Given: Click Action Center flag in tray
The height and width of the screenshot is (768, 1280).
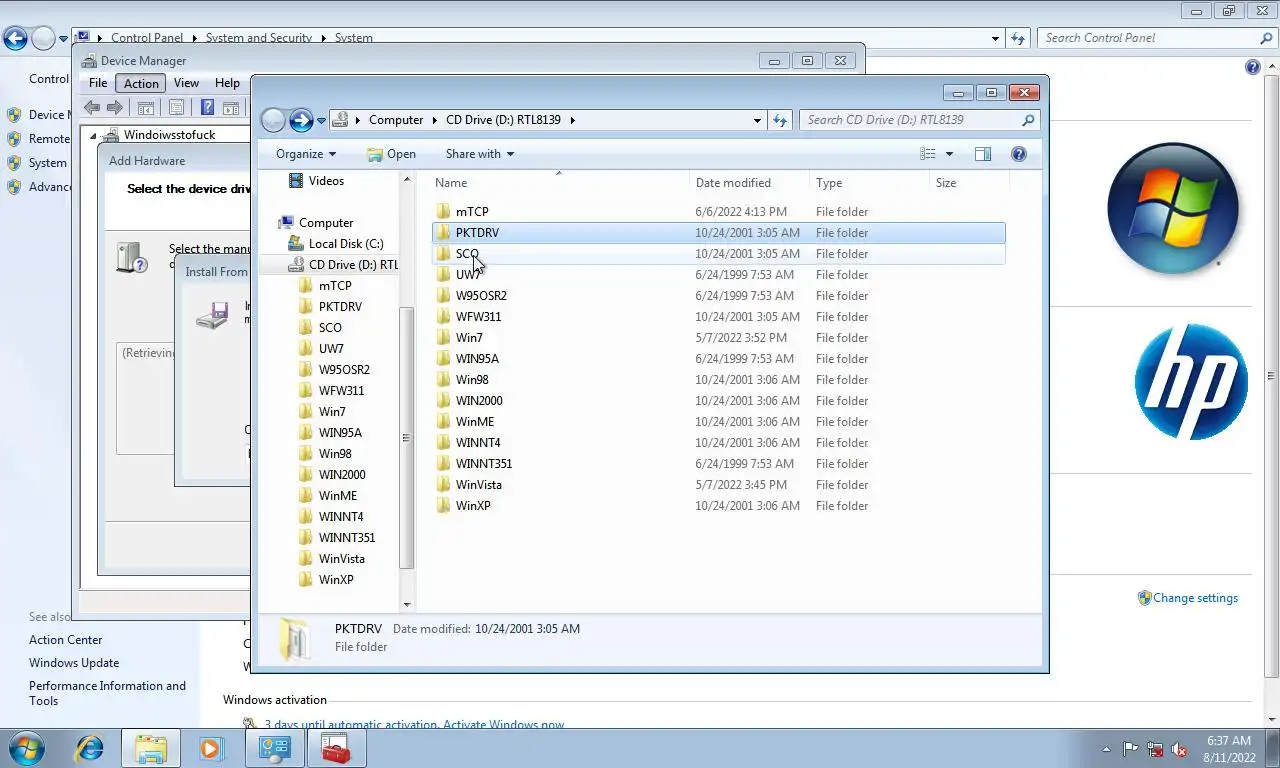Looking at the screenshot, I should click(x=1131, y=749).
